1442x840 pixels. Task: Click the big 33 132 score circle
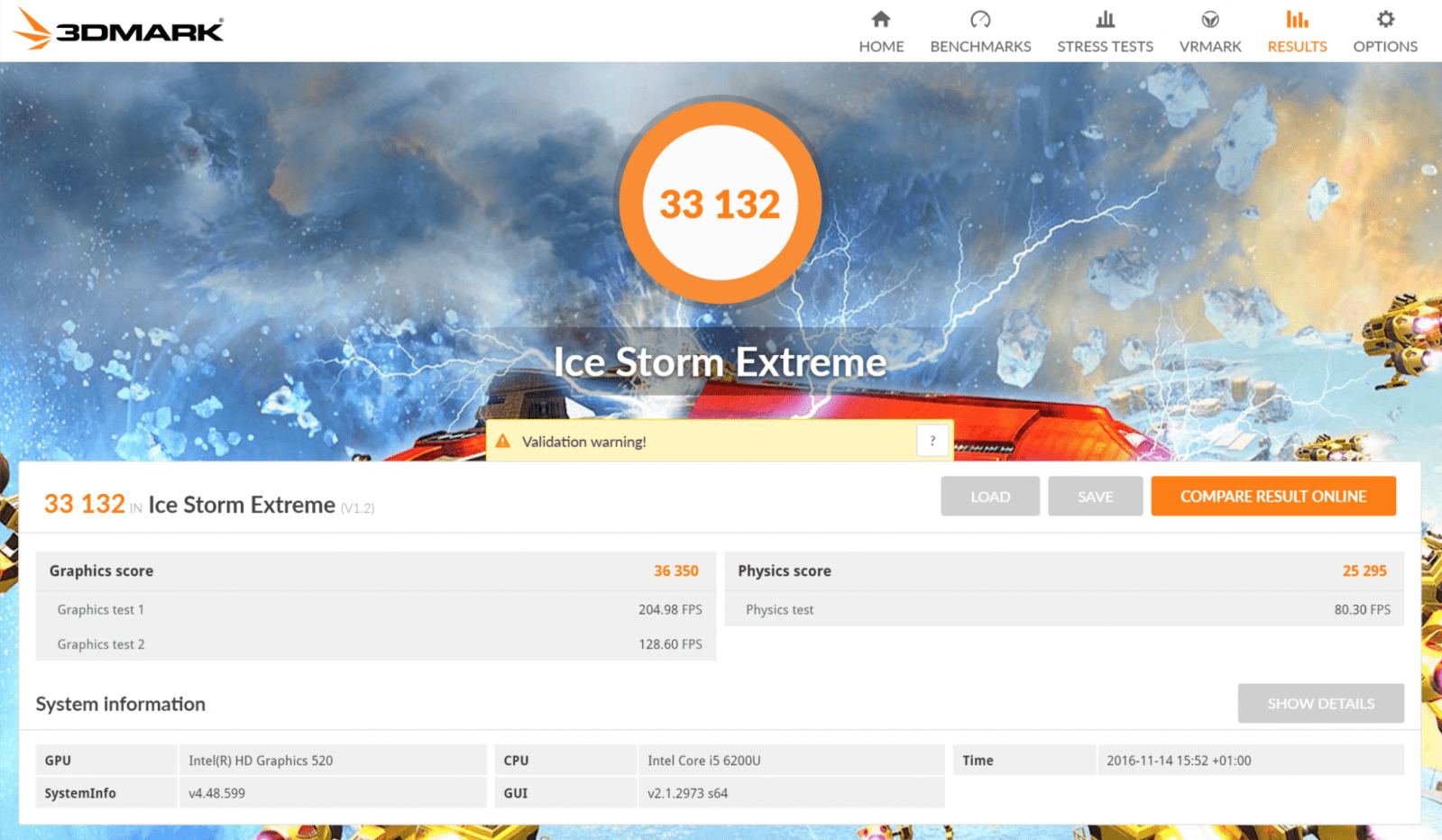point(720,204)
